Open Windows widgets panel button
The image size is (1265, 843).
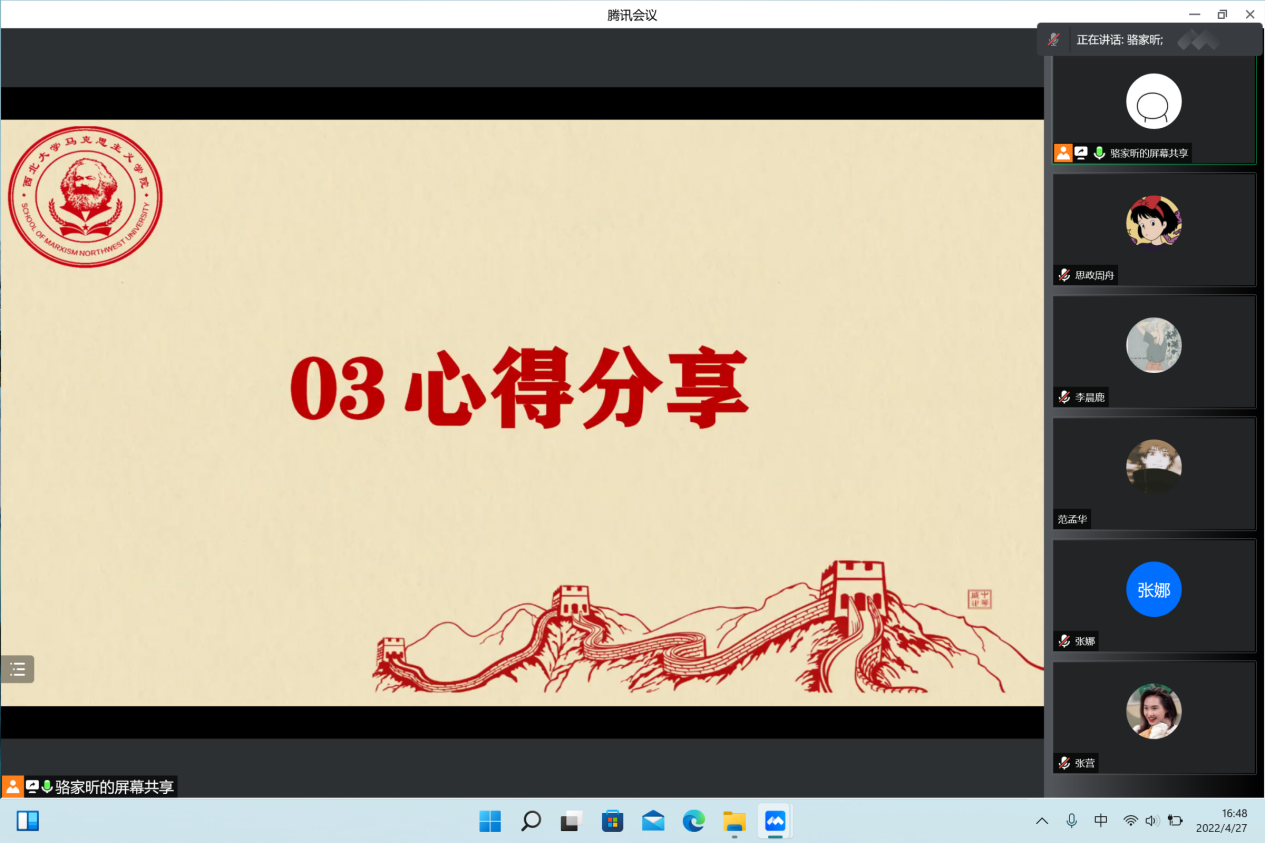tap(28, 821)
